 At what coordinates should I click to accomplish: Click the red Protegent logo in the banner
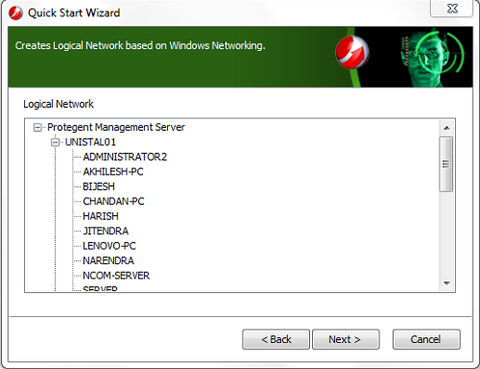(x=352, y=52)
